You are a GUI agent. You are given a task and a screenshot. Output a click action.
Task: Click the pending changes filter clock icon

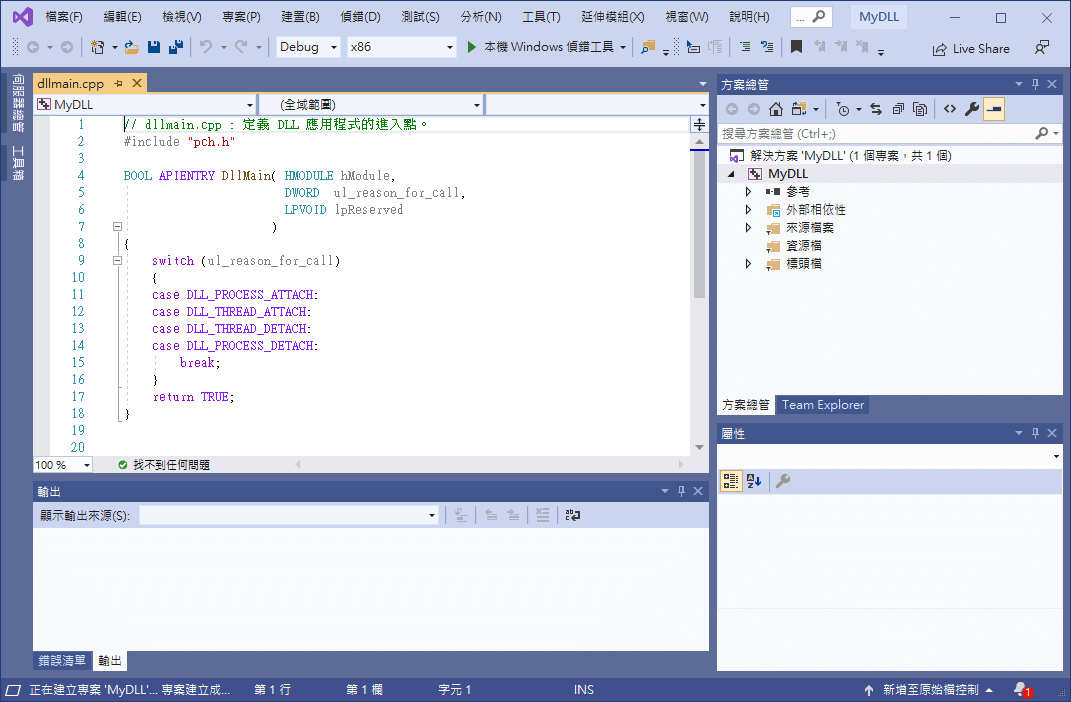843,109
